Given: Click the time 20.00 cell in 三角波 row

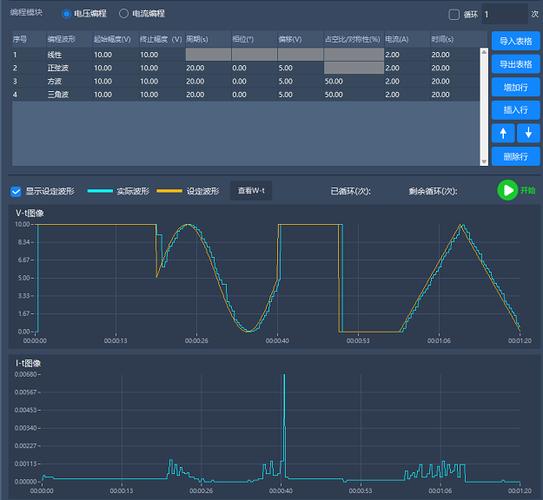Looking at the screenshot, I should click(x=440, y=95).
